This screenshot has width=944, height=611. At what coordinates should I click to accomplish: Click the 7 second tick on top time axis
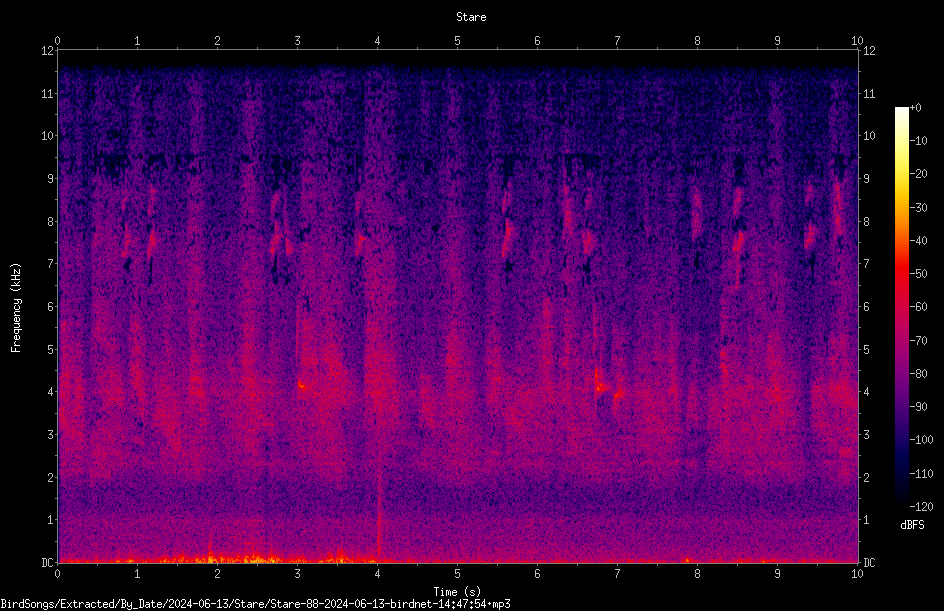click(617, 41)
